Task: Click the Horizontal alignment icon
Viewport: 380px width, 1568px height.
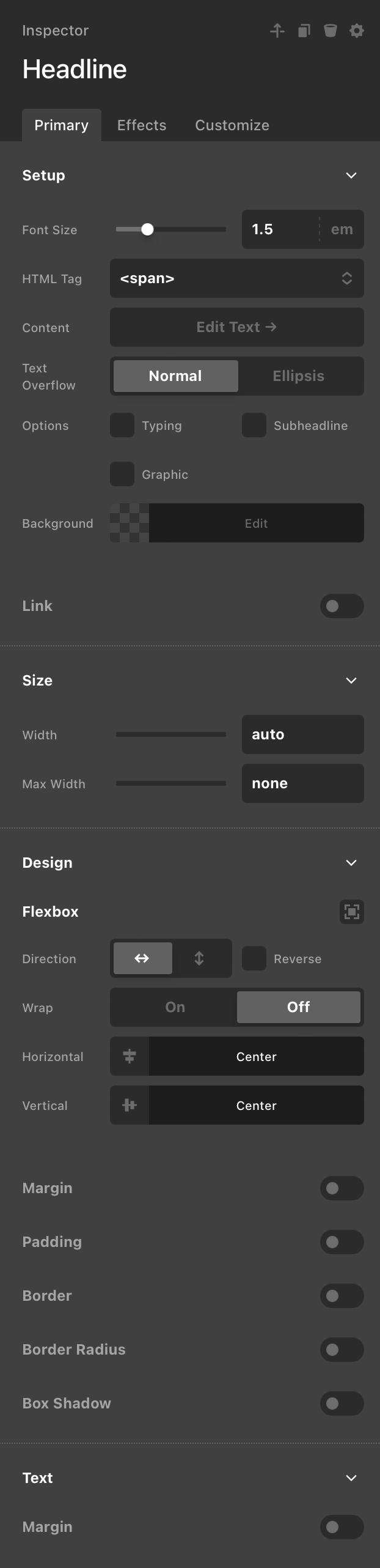Action: click(130, 1056)
